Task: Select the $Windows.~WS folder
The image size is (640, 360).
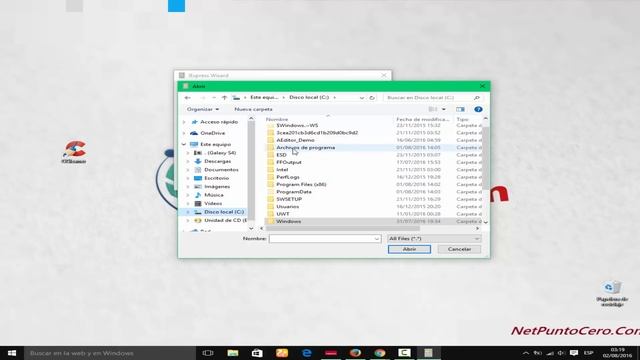Action: (297, 125)
